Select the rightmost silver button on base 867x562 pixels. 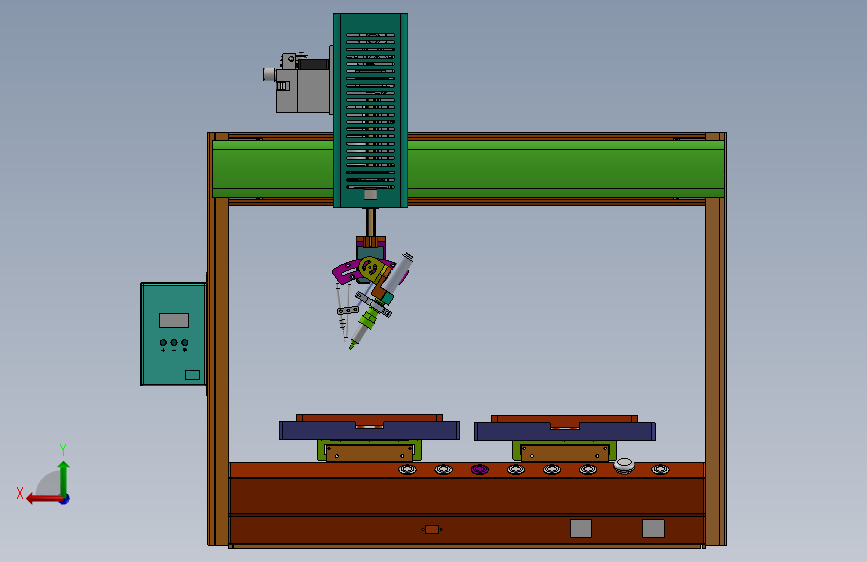660,470
